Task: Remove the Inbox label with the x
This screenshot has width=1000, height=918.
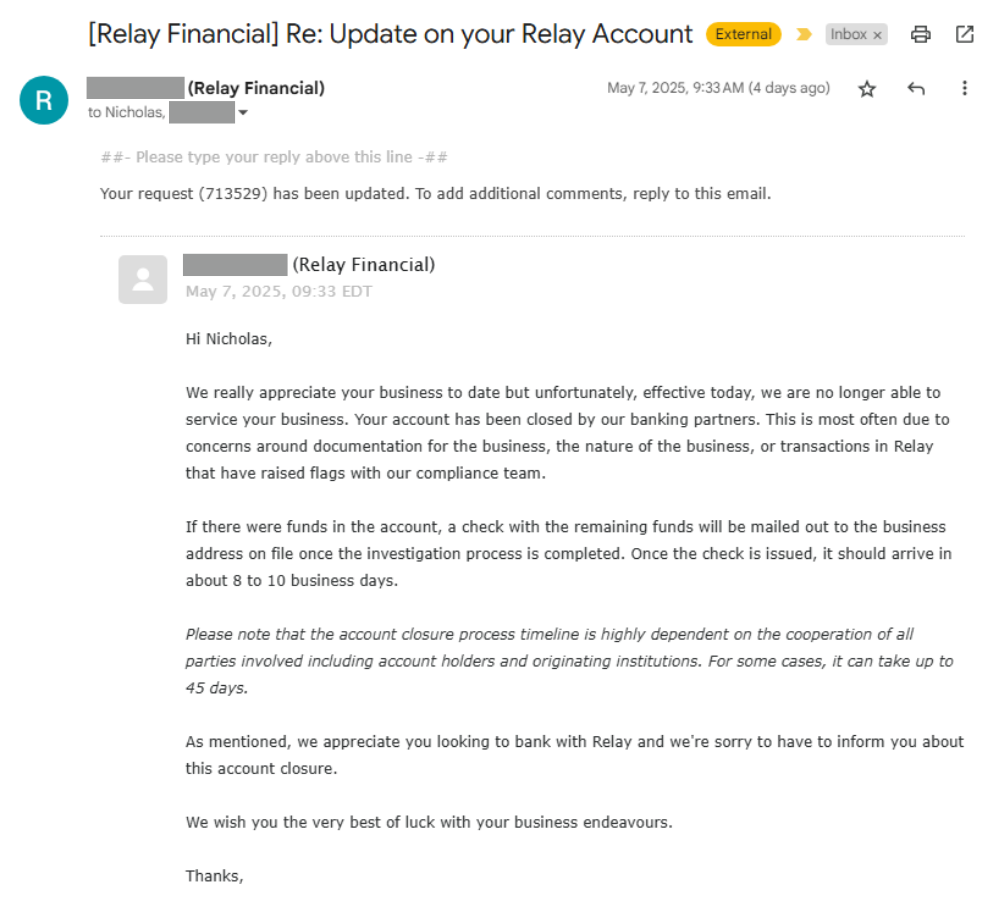Action: point(878,35)
